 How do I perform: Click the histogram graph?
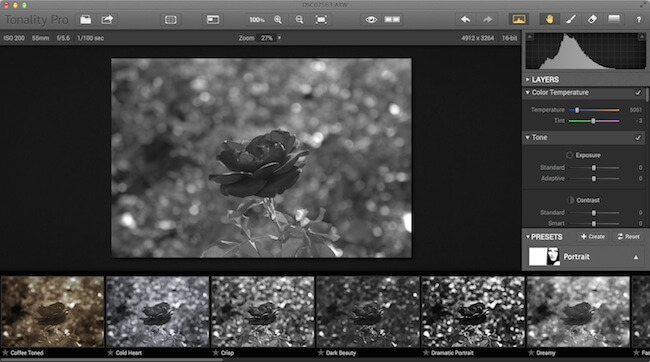click(586, 51)
